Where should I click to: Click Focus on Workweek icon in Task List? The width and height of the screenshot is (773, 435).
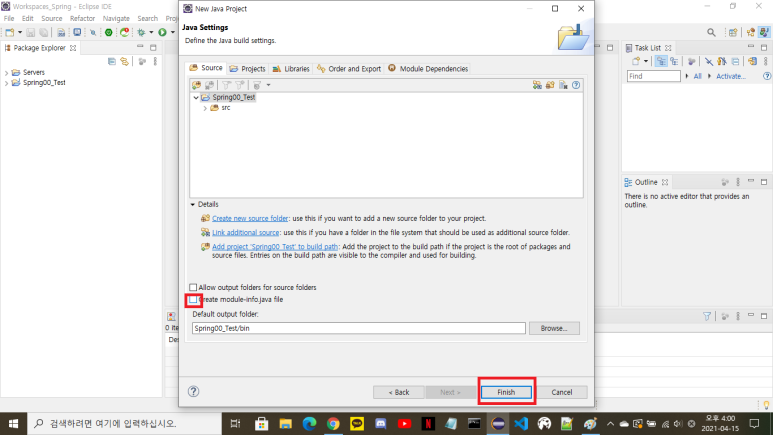(692, 61)
